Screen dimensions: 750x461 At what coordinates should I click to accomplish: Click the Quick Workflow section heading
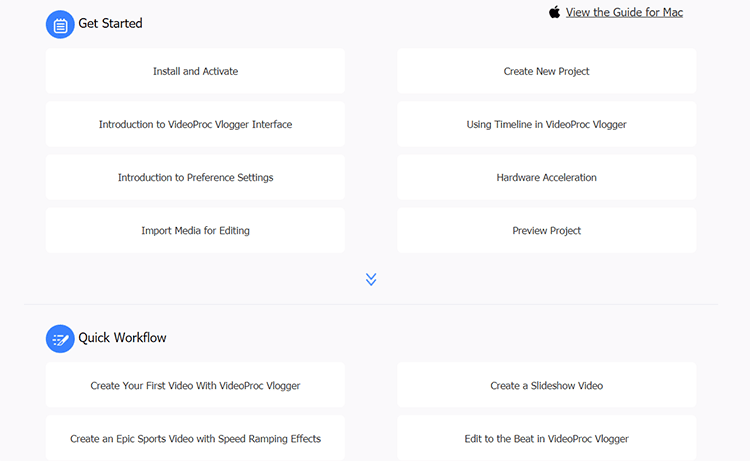[122, 338]
